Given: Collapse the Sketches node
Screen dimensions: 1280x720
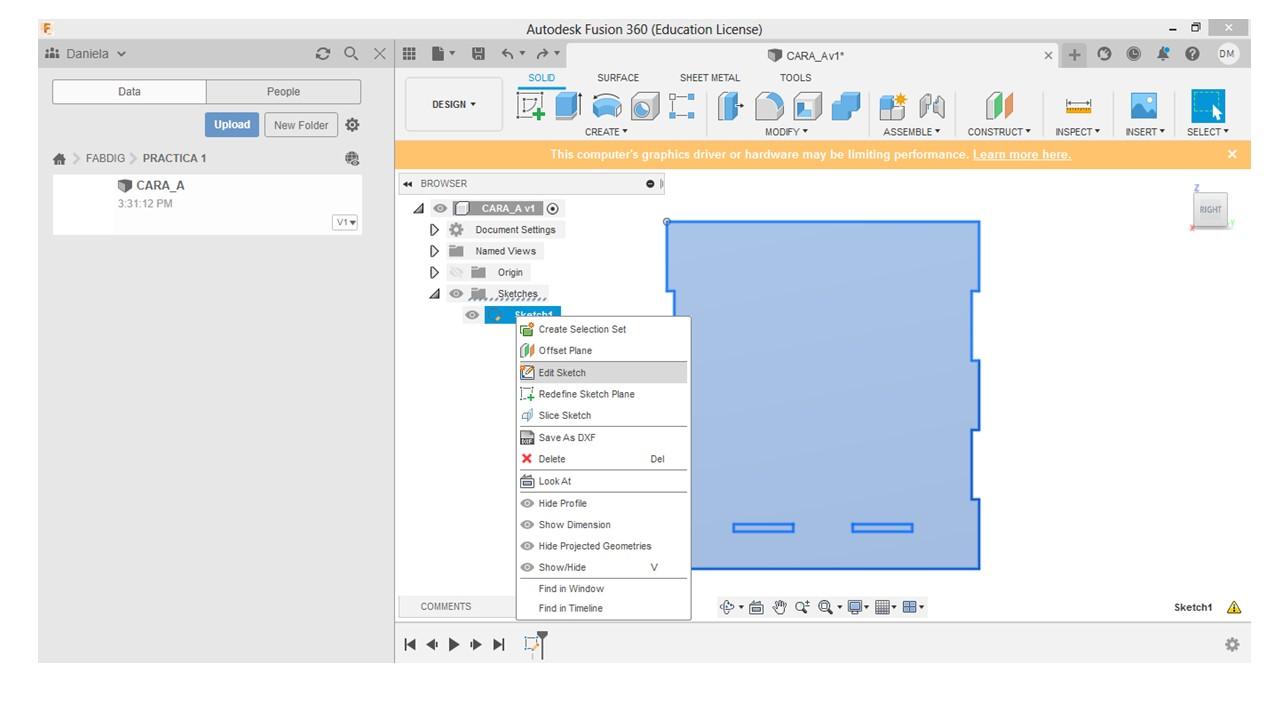Looking at the screenshot, I should click(434, 294).
